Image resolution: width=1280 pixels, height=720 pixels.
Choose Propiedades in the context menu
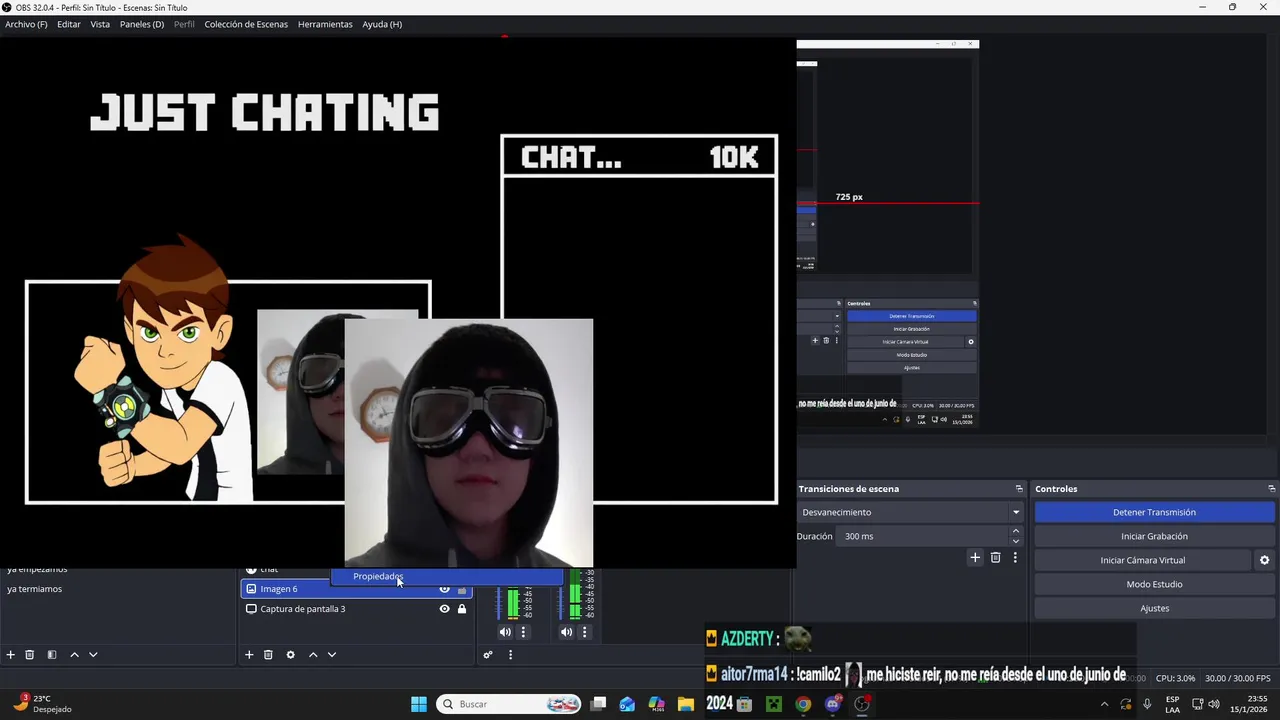447,576
